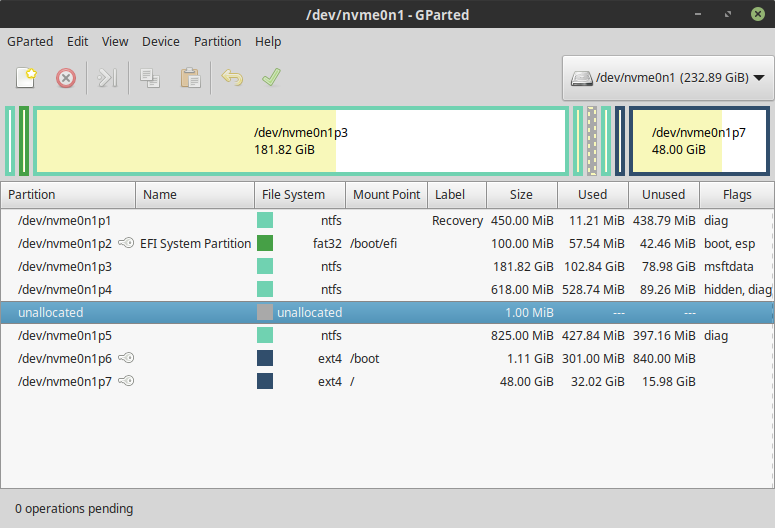
Task: Click the 'boot, esp' flags cell
Action: (730, 244)
